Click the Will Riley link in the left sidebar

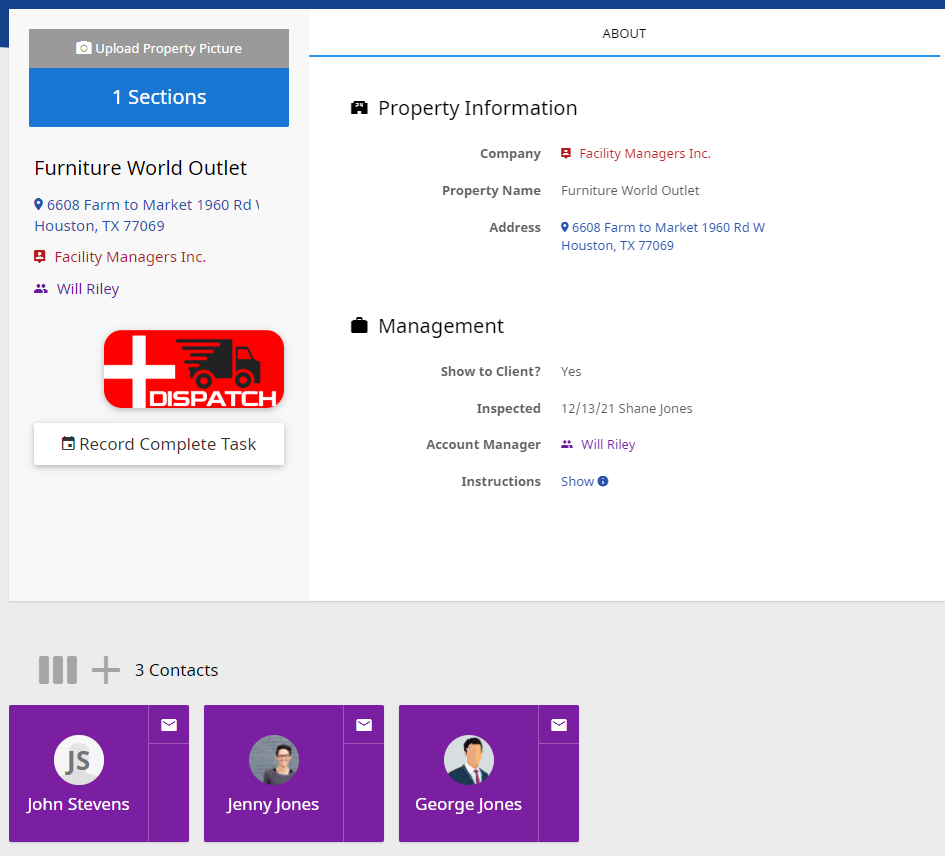tap(87, 289)
